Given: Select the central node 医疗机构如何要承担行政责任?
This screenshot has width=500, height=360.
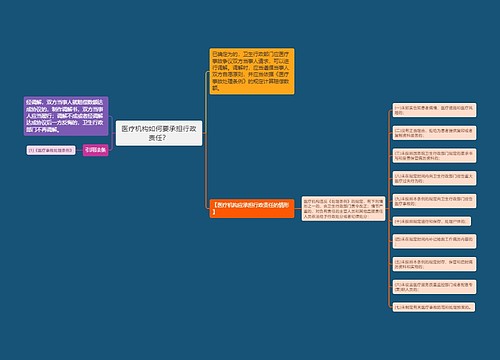Looking at the screenshot, I should pos(159,133).
